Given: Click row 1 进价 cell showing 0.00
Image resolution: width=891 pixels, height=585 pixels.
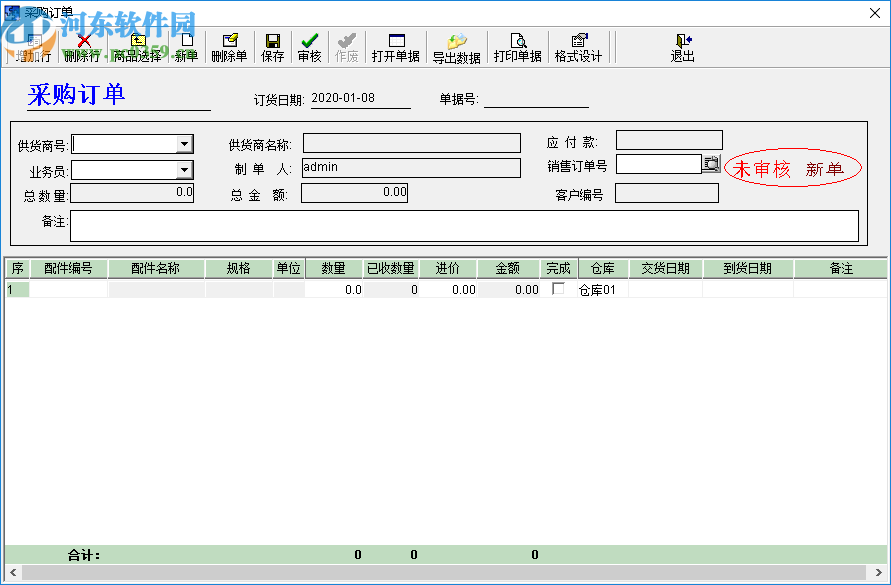Looking at the screenshot, I should (x=448, y=289).
